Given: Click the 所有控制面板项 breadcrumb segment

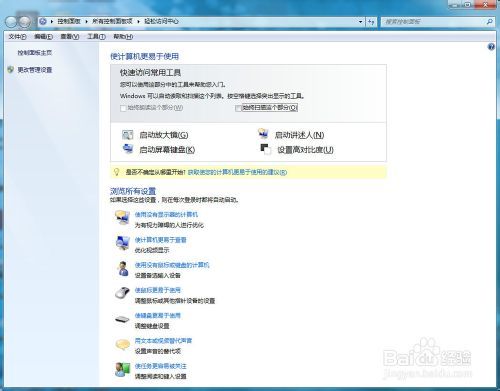Looking at the screenshot, I should [x=112, y=21].
